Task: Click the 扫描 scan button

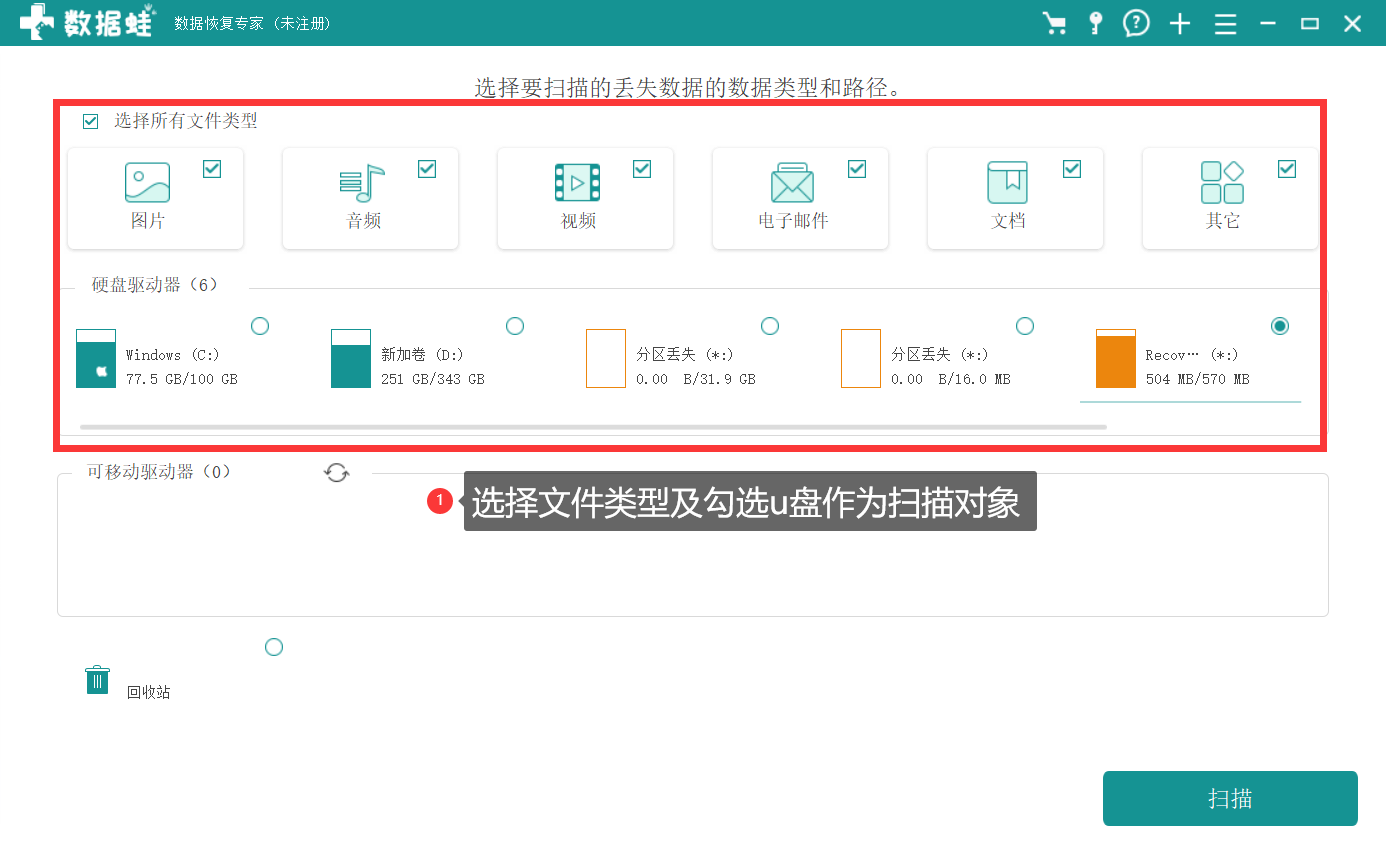Action: 1230,798
